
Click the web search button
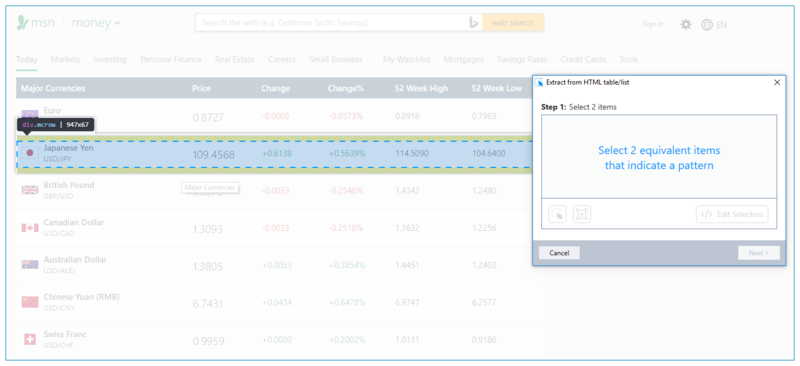[513, 23]
